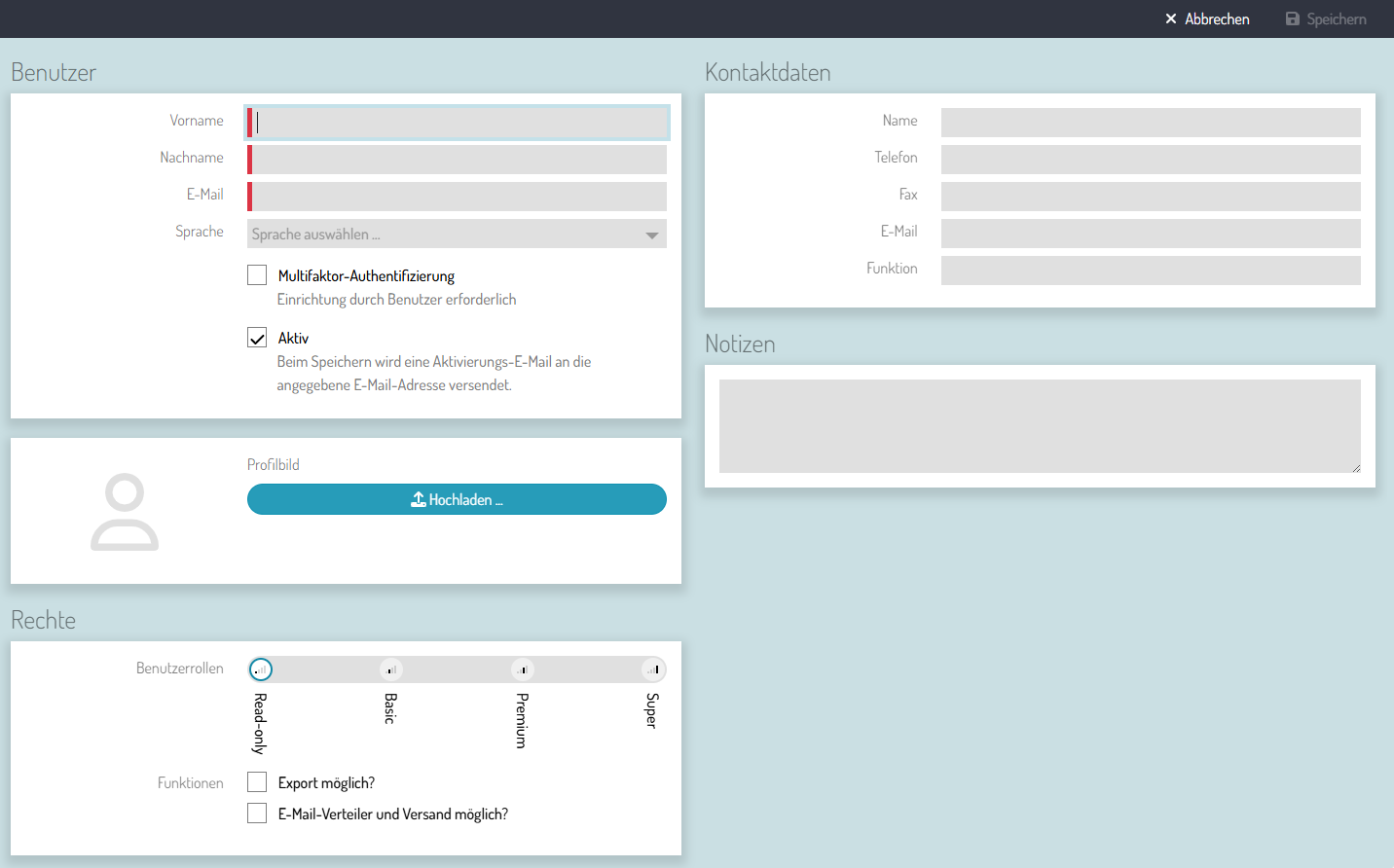
Task: Click the user E-Mail input field
Action: pyautogui.click(x=458, y=197)
